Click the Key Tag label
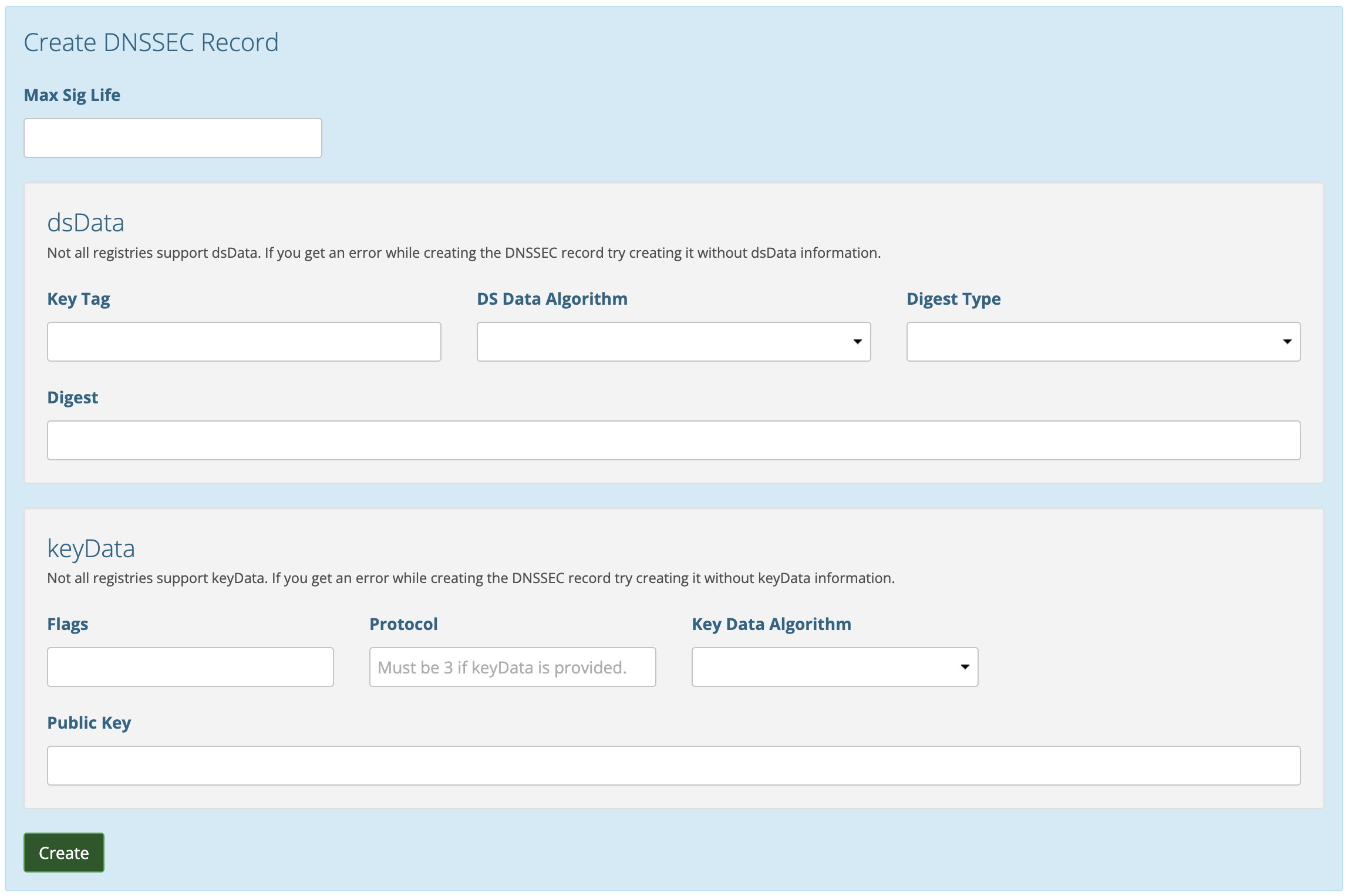Screen dimensions: 1348x896 point(78,299)
